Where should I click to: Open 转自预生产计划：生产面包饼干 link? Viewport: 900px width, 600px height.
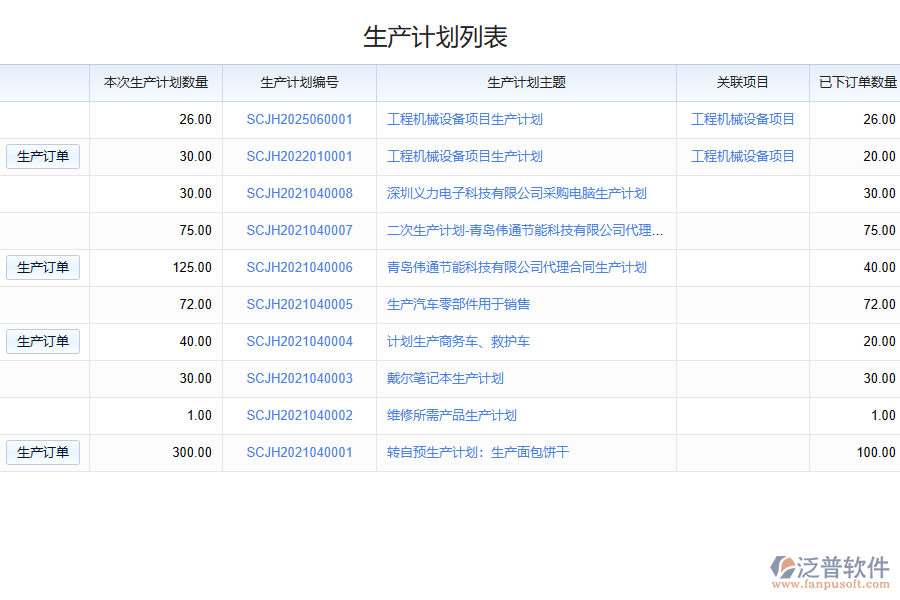[x=478, y=453]
